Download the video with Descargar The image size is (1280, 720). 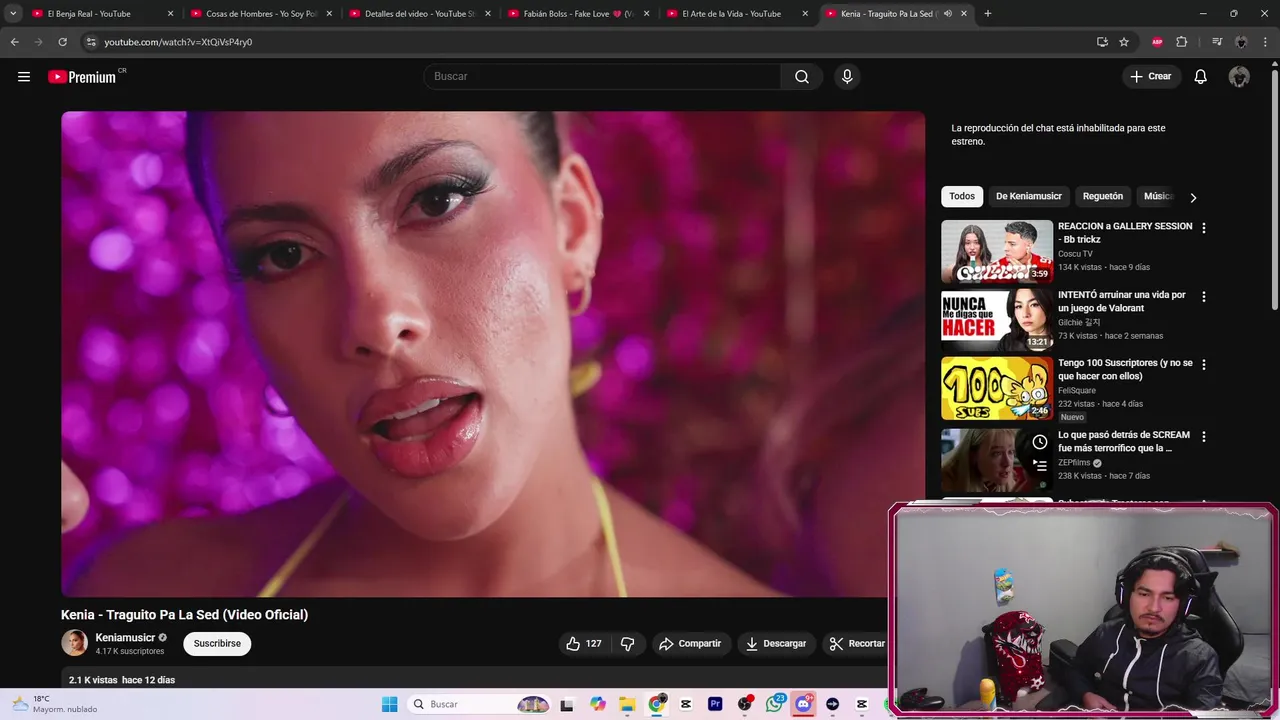(776, 644)
